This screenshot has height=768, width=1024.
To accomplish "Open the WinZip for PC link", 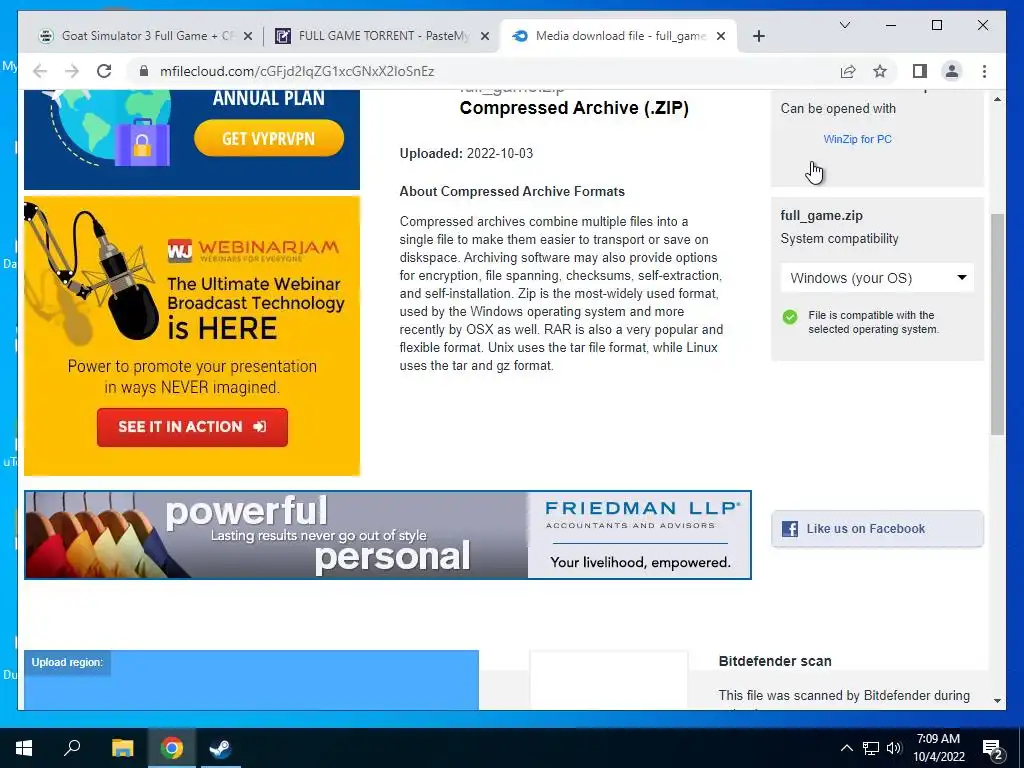I will point(857,139).
